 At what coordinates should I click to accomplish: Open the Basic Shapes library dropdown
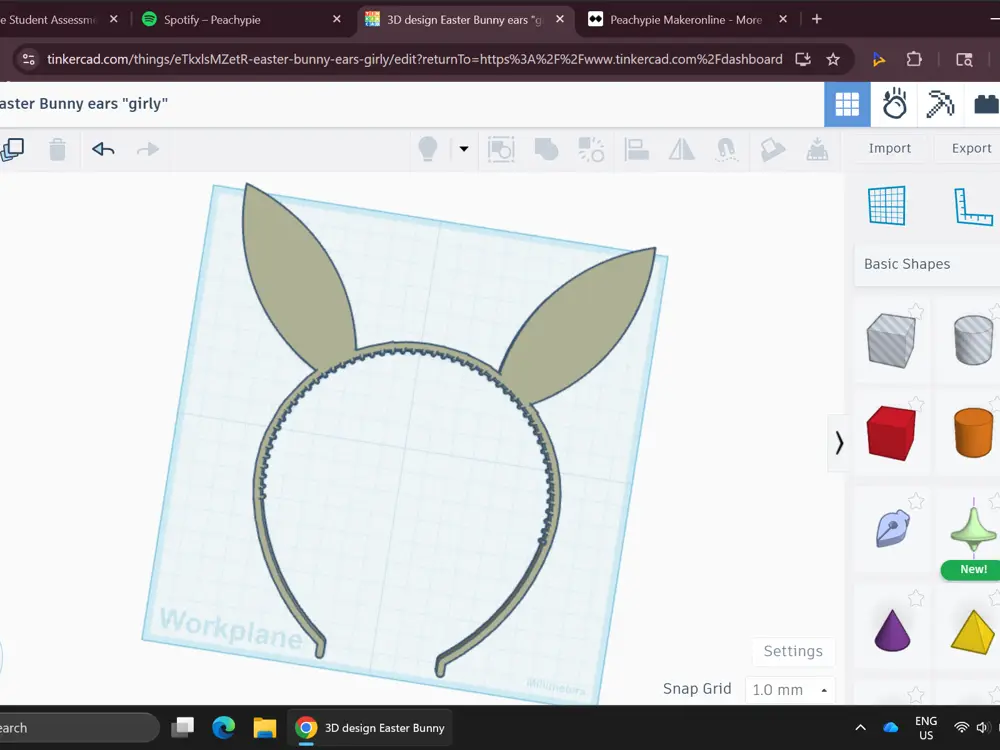927,264
